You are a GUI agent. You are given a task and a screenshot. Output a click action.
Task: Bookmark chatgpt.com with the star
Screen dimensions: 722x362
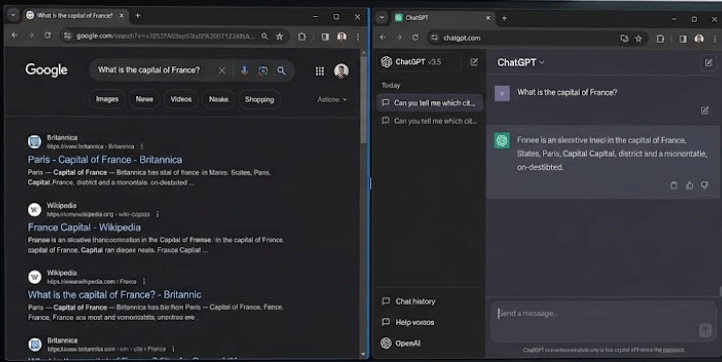[x=639, y=39]
